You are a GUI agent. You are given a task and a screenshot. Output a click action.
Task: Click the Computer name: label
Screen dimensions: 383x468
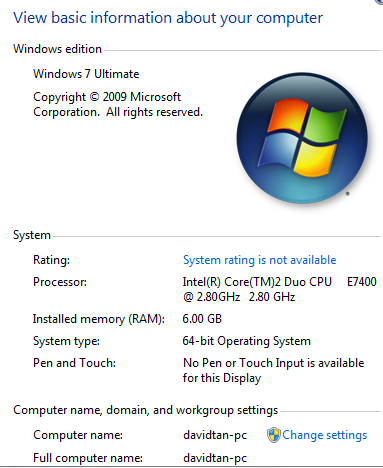click(x=78, y=435)
